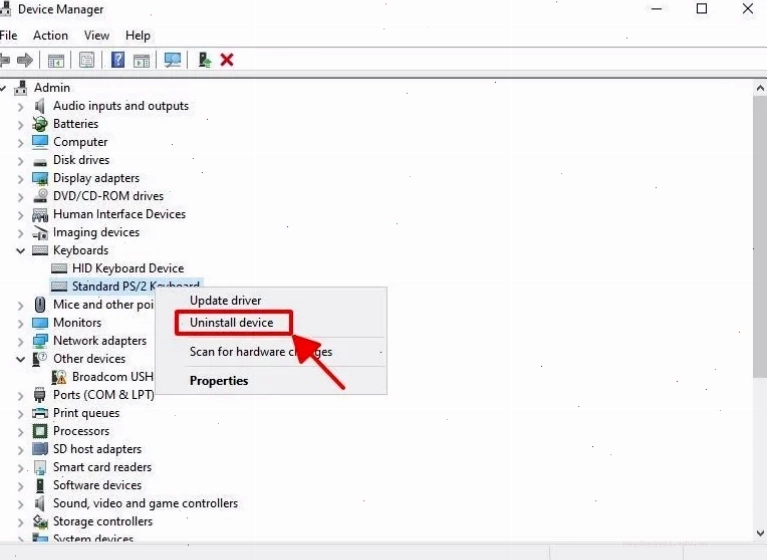This screenshot has height=560, width=767.
Task: Click the Network adapters category icon
Action: point(40,340)
